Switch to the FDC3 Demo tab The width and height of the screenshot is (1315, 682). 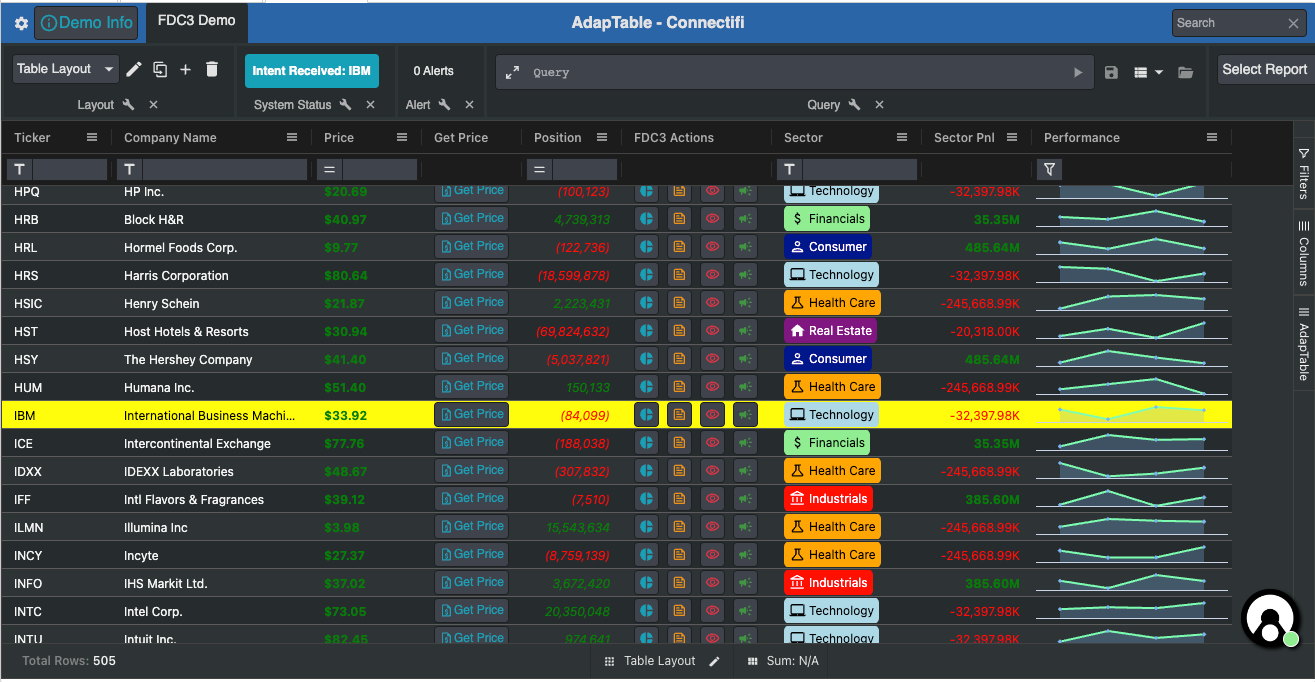point(197,21)
